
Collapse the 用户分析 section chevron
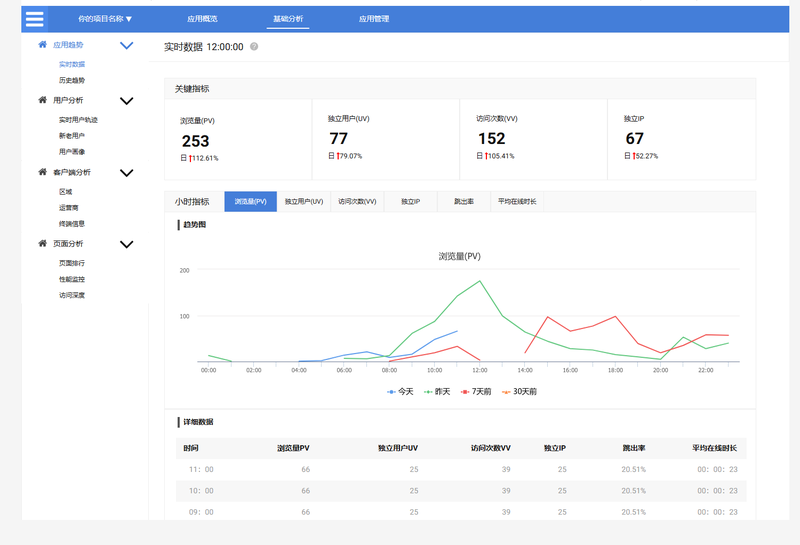point(127,101)
